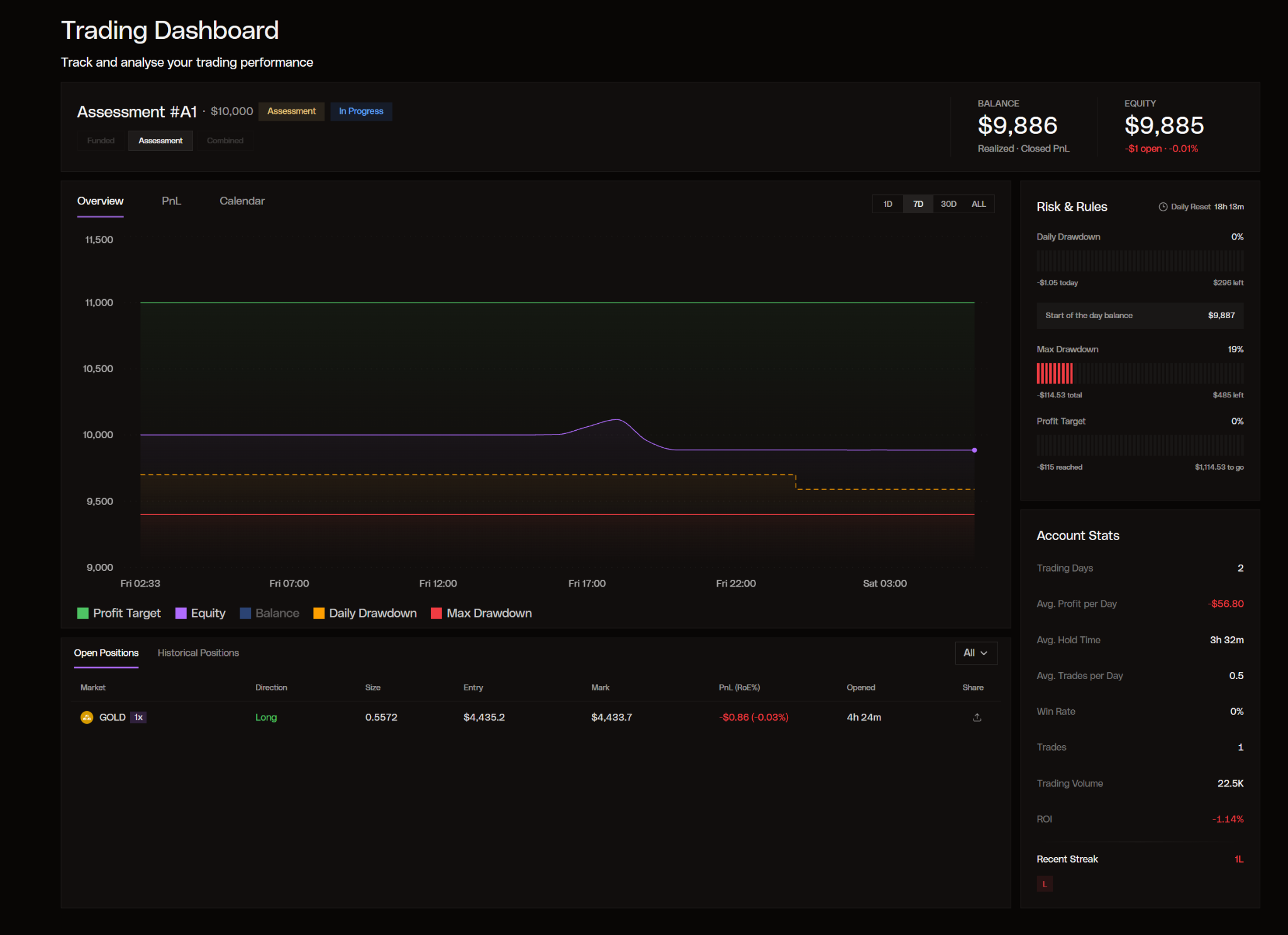
Task: Switch account view to Combined
Action: (x=225, y=141)
